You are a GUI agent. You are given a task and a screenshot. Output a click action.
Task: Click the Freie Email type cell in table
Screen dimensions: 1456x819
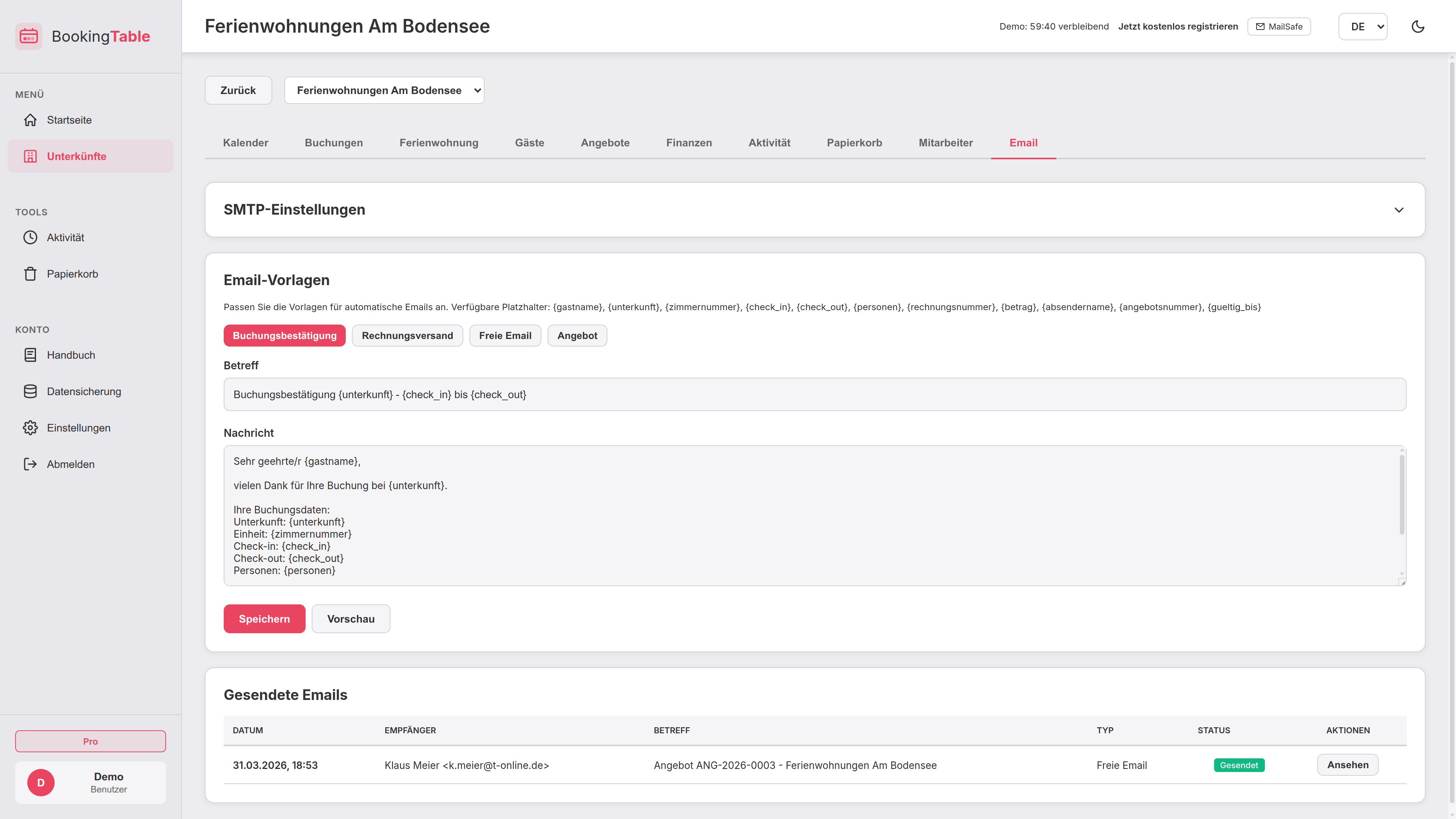1122,765
